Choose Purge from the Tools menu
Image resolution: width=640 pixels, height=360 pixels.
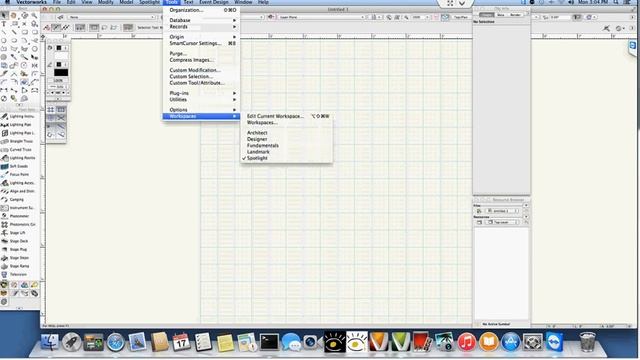[201, 53]
